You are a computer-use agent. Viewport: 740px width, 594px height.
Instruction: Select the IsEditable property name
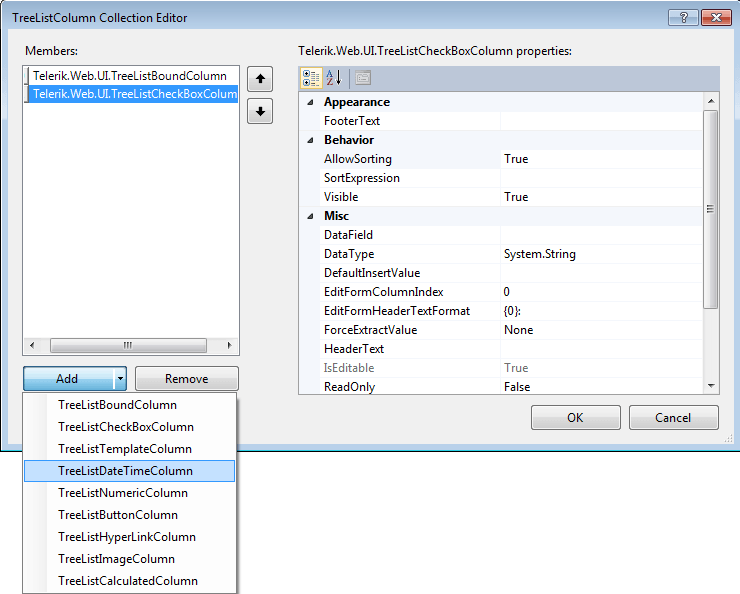click(x=349, y=368)
